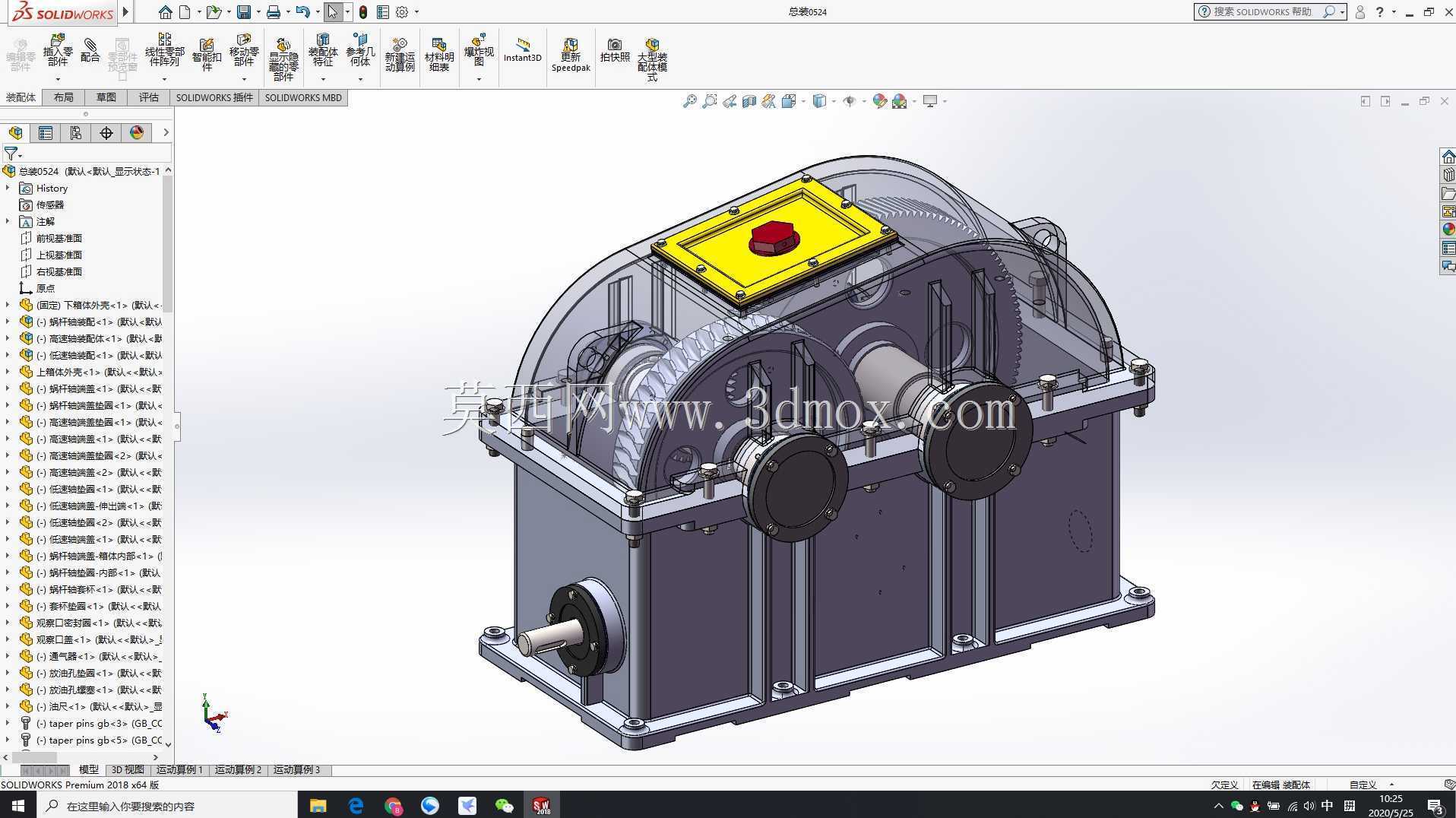Take Snapshot (拍快照) tool
This screenshot has height=818, width=1456.
pyautogui.click(x=615, y=50)
